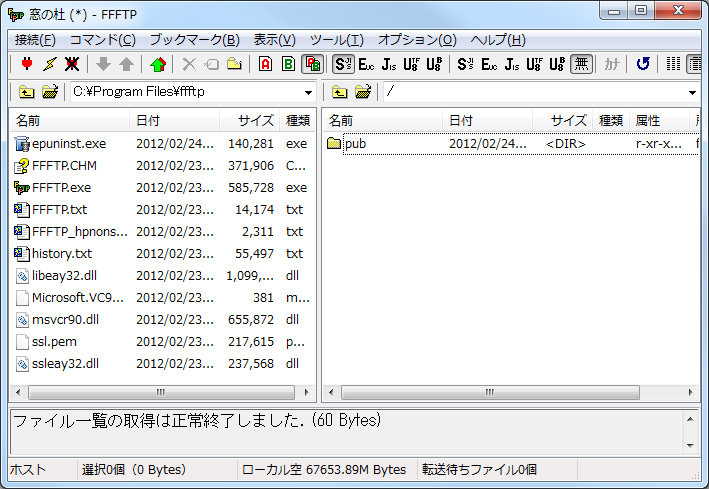Open the コマンド(C) menu

(103, 40)
